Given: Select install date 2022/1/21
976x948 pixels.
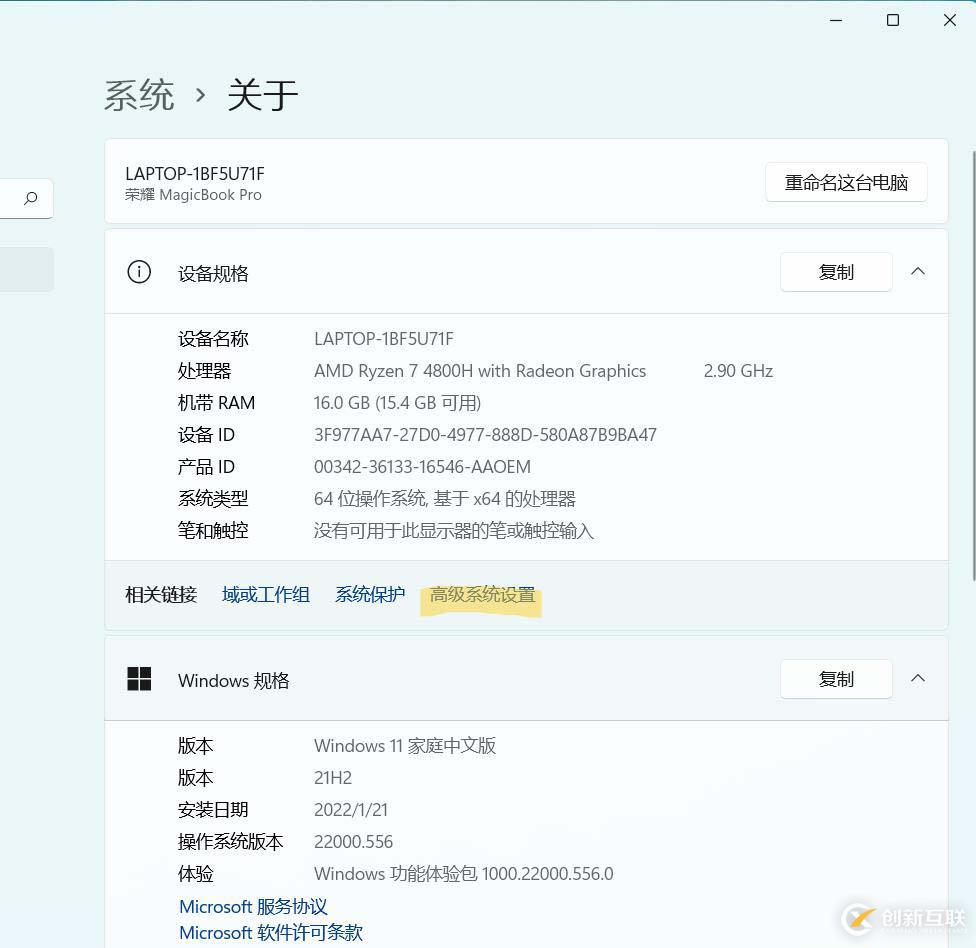Looking at the screenshot, I should [351, 810].
